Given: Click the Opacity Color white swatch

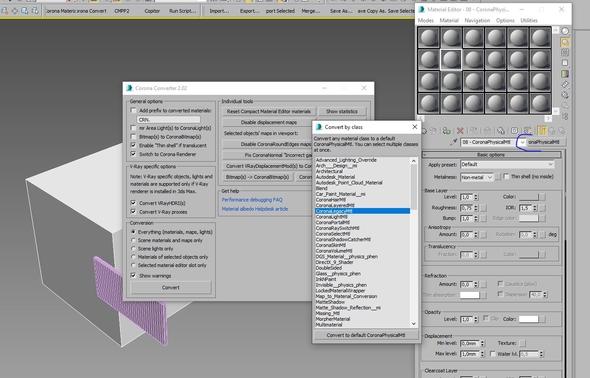Looking at the screenshot, I should [529, 319].
